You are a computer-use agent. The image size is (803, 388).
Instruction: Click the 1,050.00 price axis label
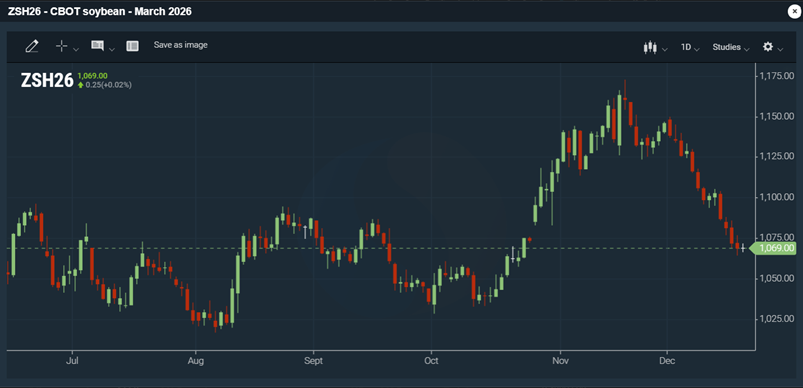tap(776, 278)
